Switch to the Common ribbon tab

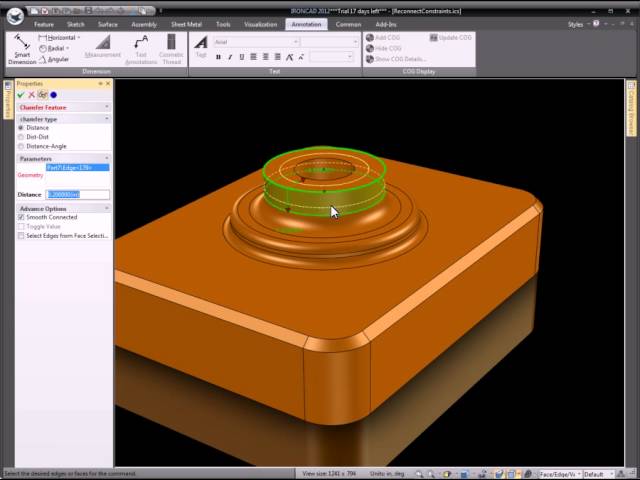(x=348, y=24)
